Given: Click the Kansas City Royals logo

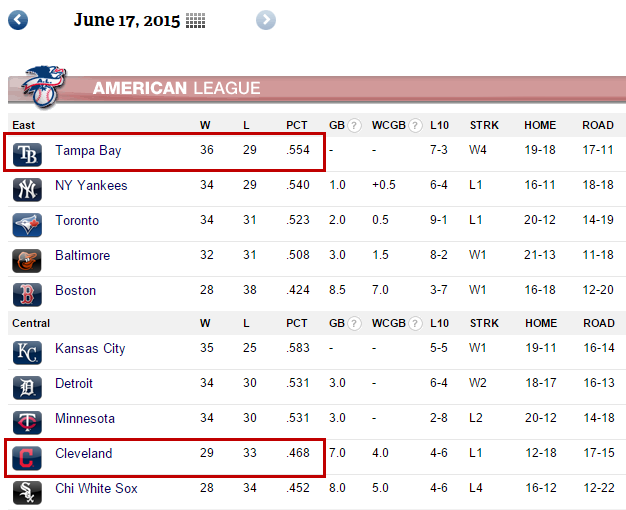Looking at the screenshot, I should coord(27,353).
